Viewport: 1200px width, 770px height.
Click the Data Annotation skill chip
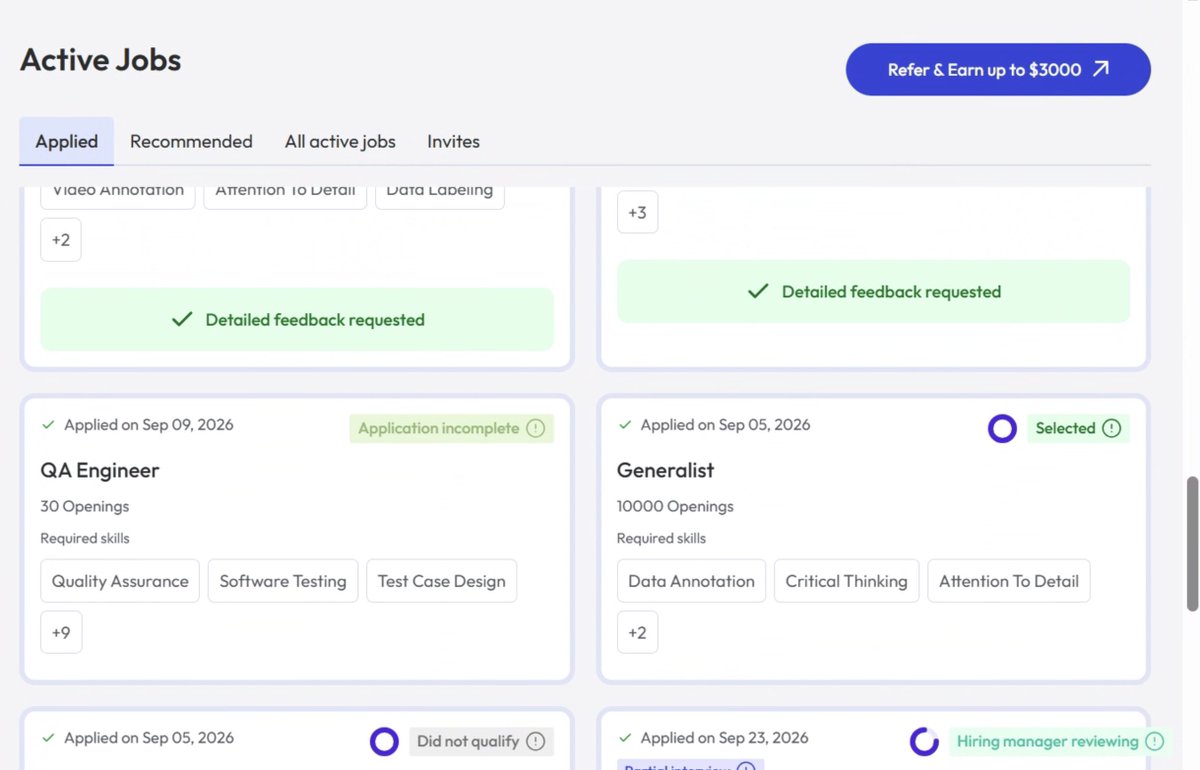tap(691, 581)
